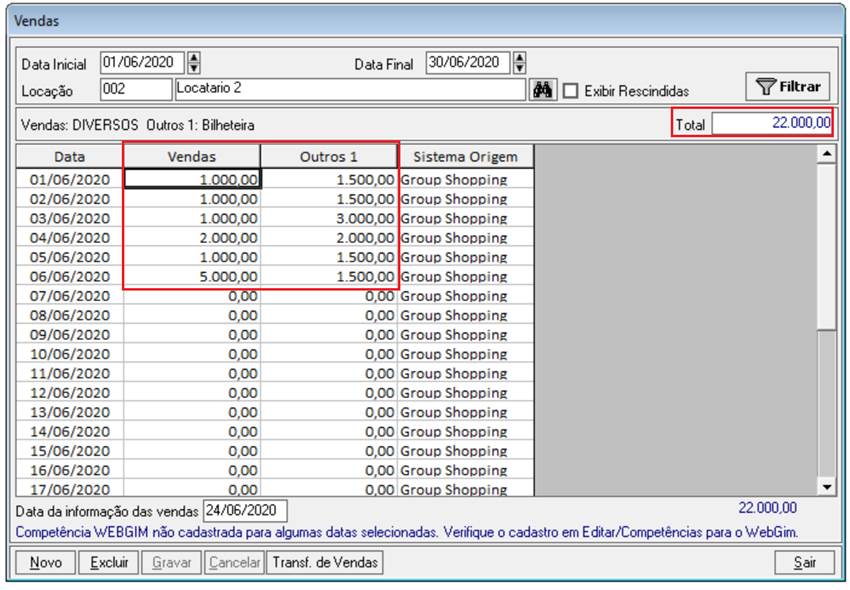The width and height of the screenshot is (850, 590).
Task: Click the Vendas: DIVERSOS Outros 1: Bilheteira label
Action: tap(138, 125)
